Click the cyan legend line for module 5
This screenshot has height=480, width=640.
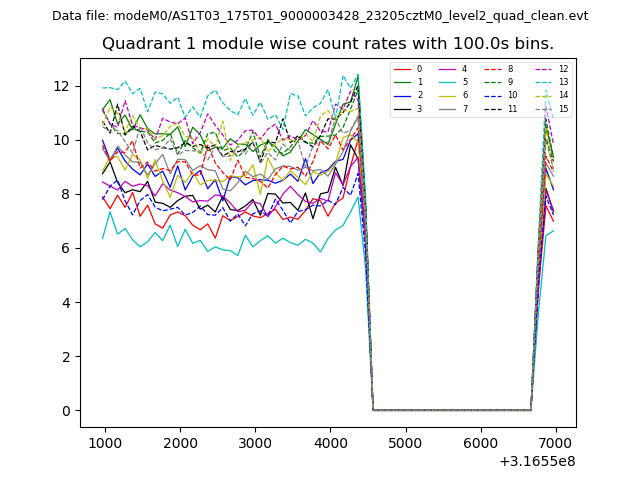point(449,82)
